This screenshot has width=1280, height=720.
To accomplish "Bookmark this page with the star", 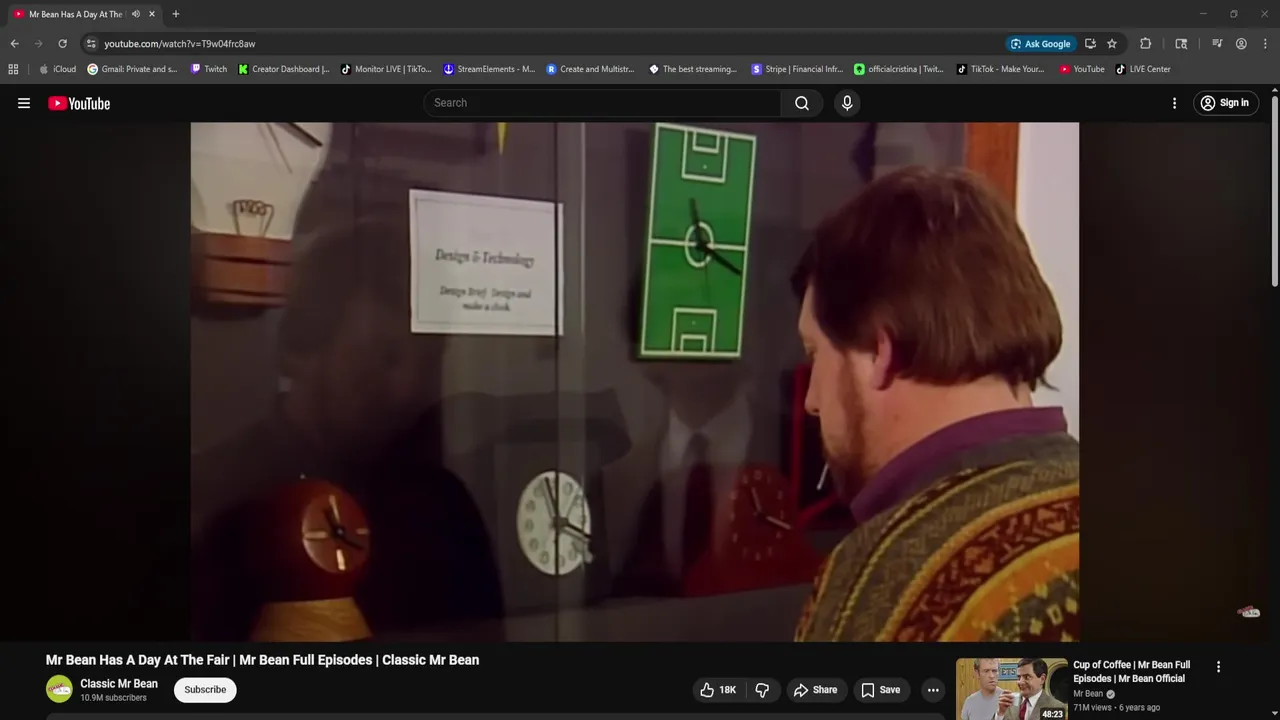I will pos(1112,44).
